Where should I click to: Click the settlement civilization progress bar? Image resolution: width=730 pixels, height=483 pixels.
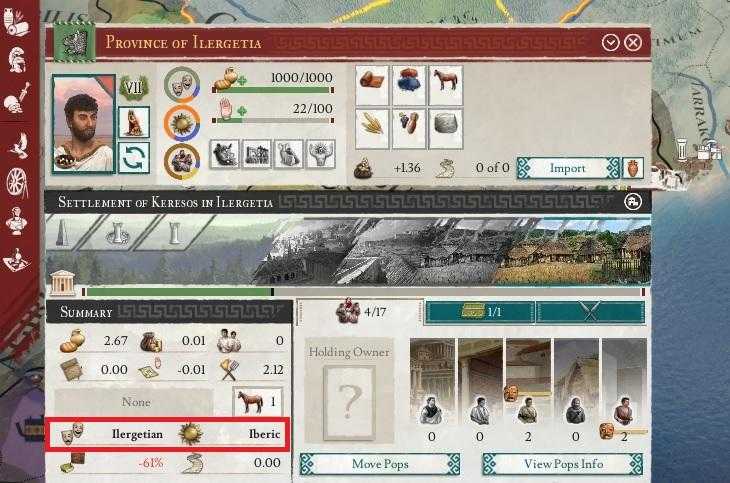coord(363,292)
